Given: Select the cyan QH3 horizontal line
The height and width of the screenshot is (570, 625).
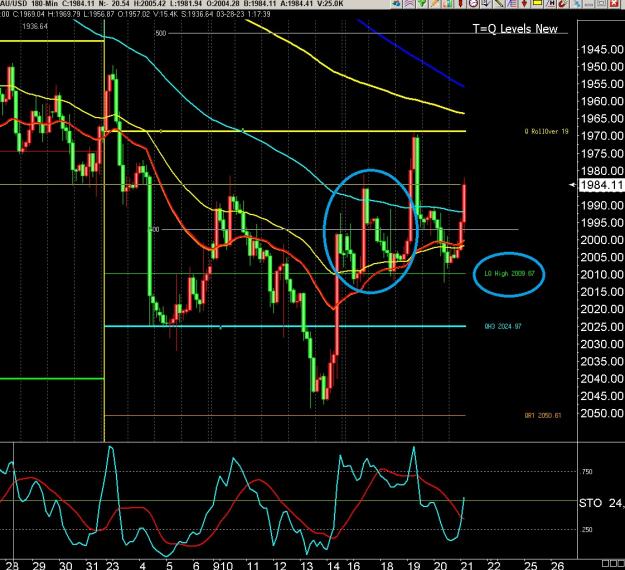Looking at the screenshot, I should 285,326.
